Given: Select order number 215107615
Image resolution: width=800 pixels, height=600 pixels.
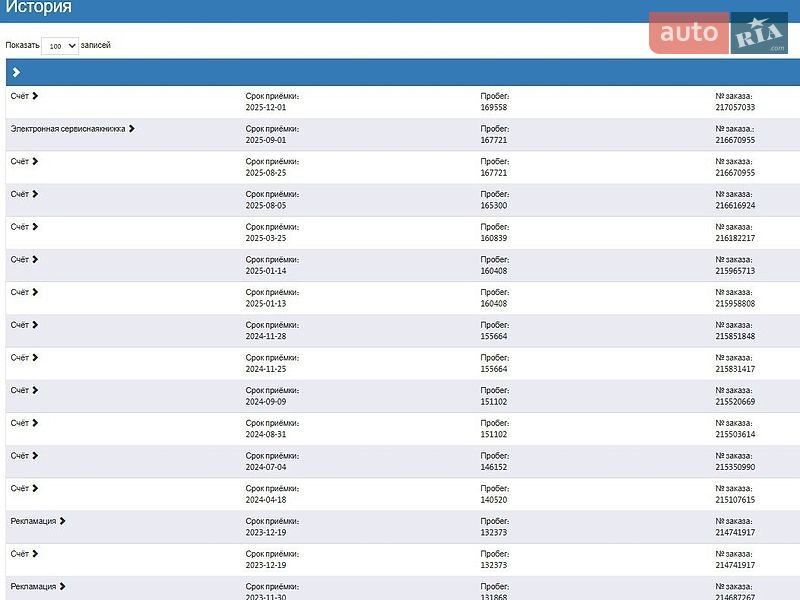Looking at the screenshot, I should pyautogui.click(x=735, y=499).
